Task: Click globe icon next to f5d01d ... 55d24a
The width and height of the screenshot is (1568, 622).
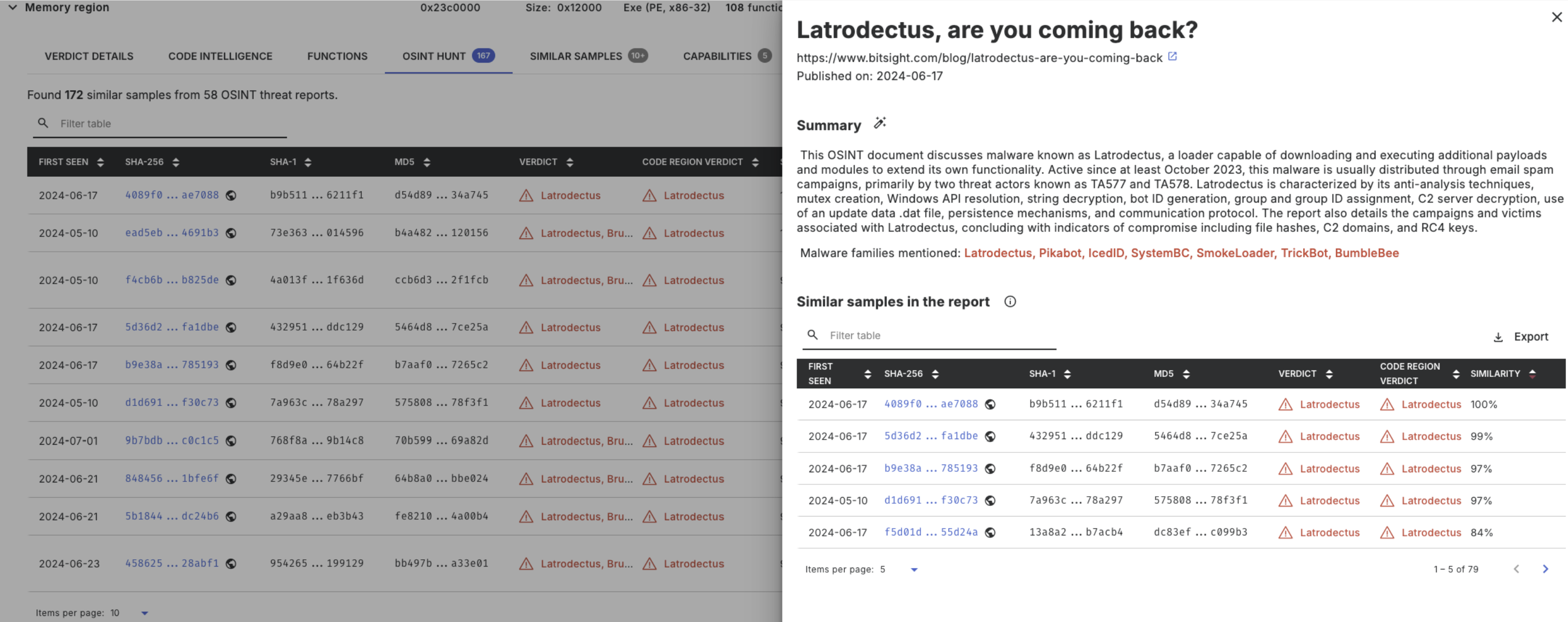Action: tap(990, 532)
